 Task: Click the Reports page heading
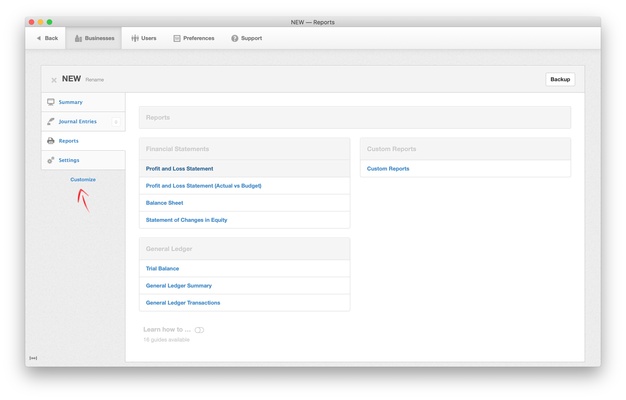158,118
